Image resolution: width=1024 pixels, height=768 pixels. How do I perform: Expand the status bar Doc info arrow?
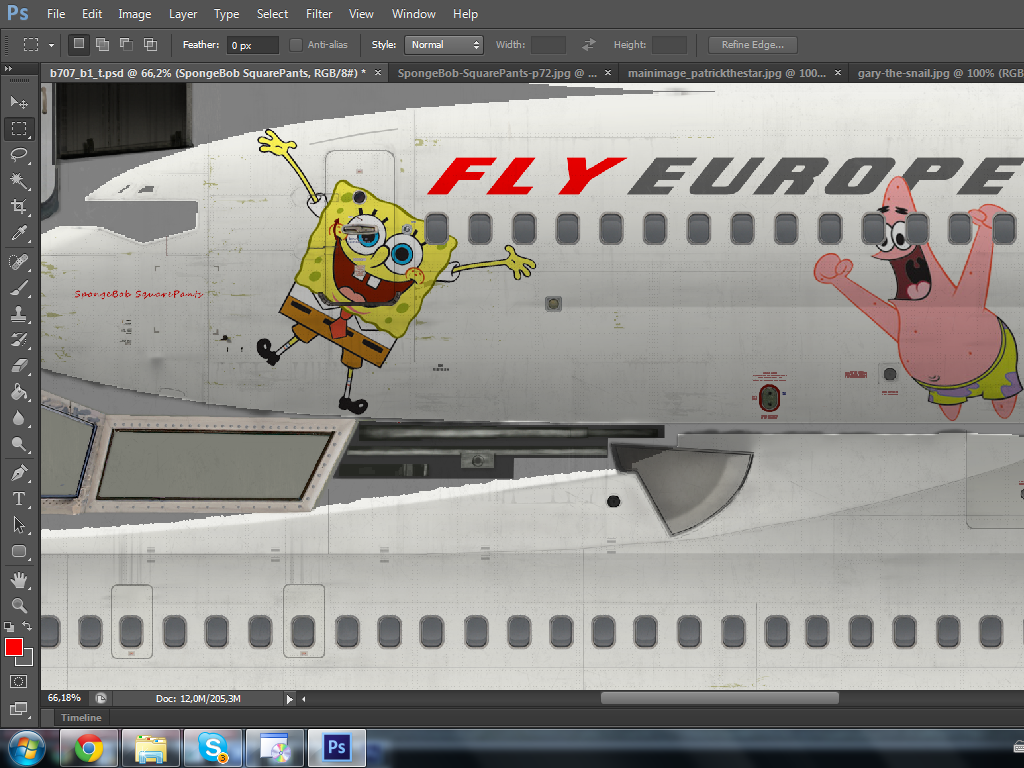coord(290,699)
